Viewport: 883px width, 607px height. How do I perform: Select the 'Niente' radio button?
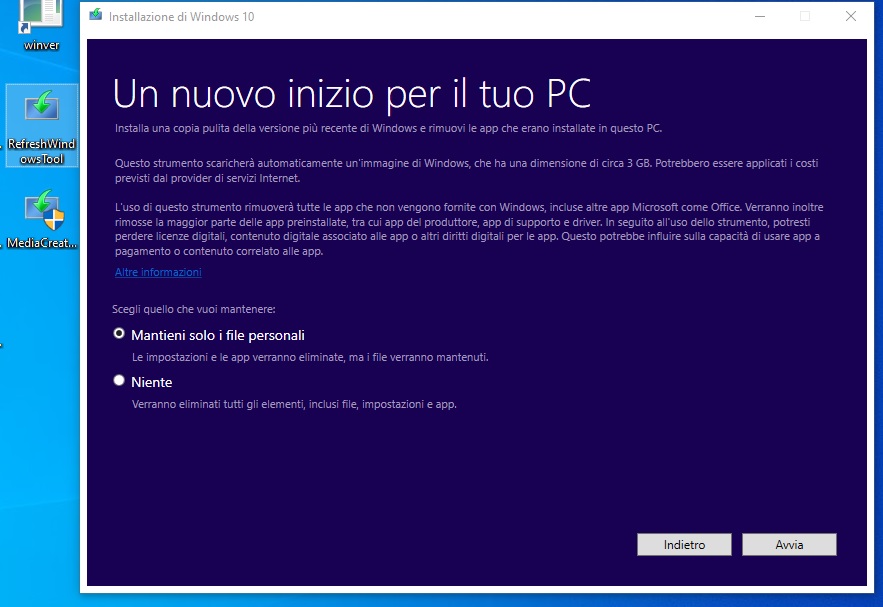coord(119,381)
